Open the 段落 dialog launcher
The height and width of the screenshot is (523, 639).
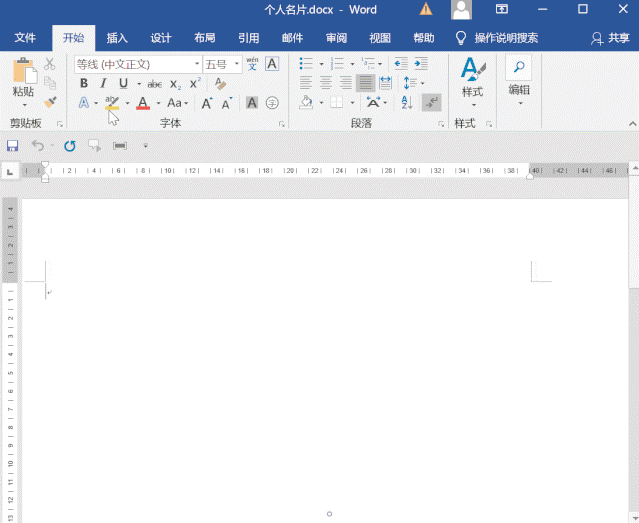[x=441, y=124]
